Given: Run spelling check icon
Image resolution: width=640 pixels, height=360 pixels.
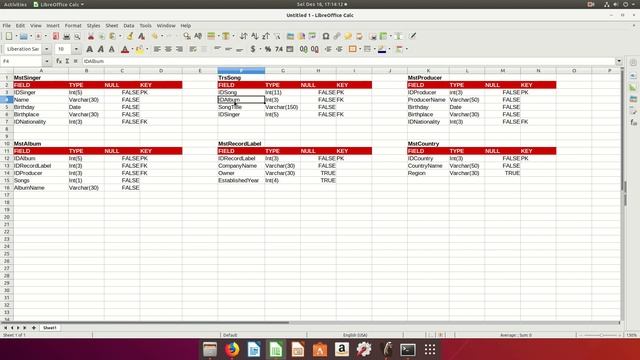Looking at the screenshot, I should (x=198, y=36).
